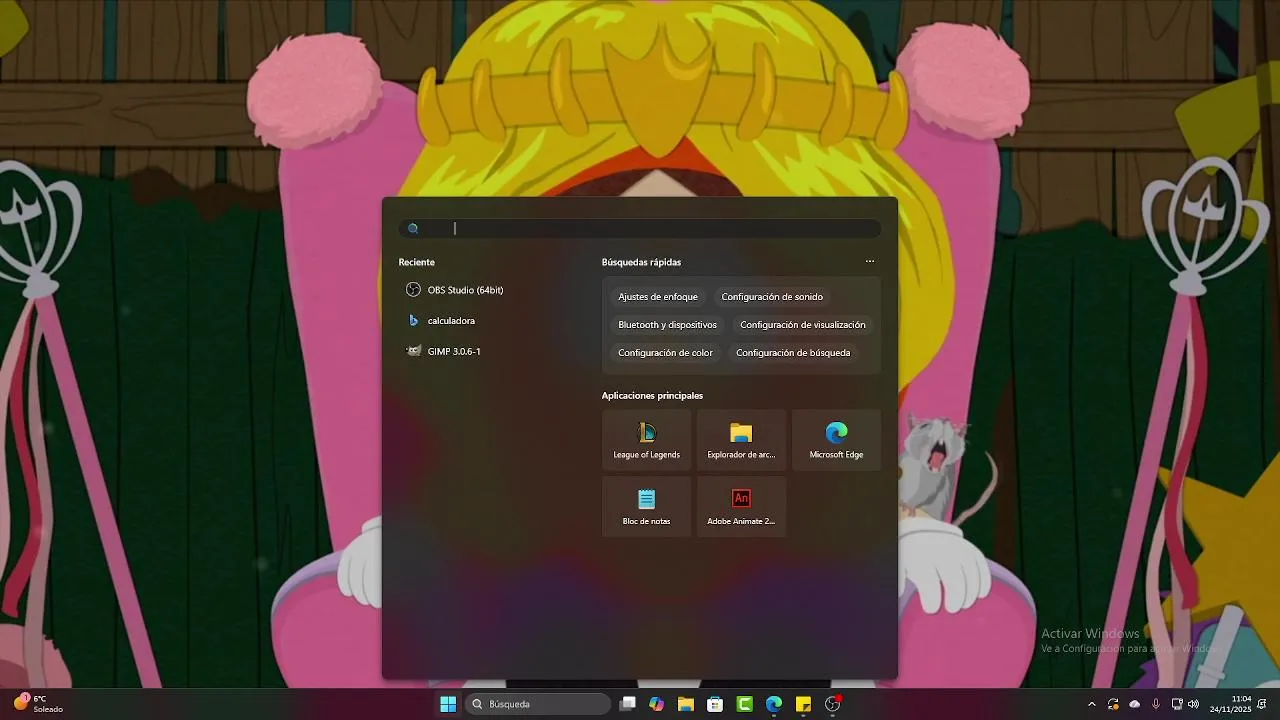Open Explorador de archivos tile
This screenshot has height=720, width=1280.
point(741,439)
